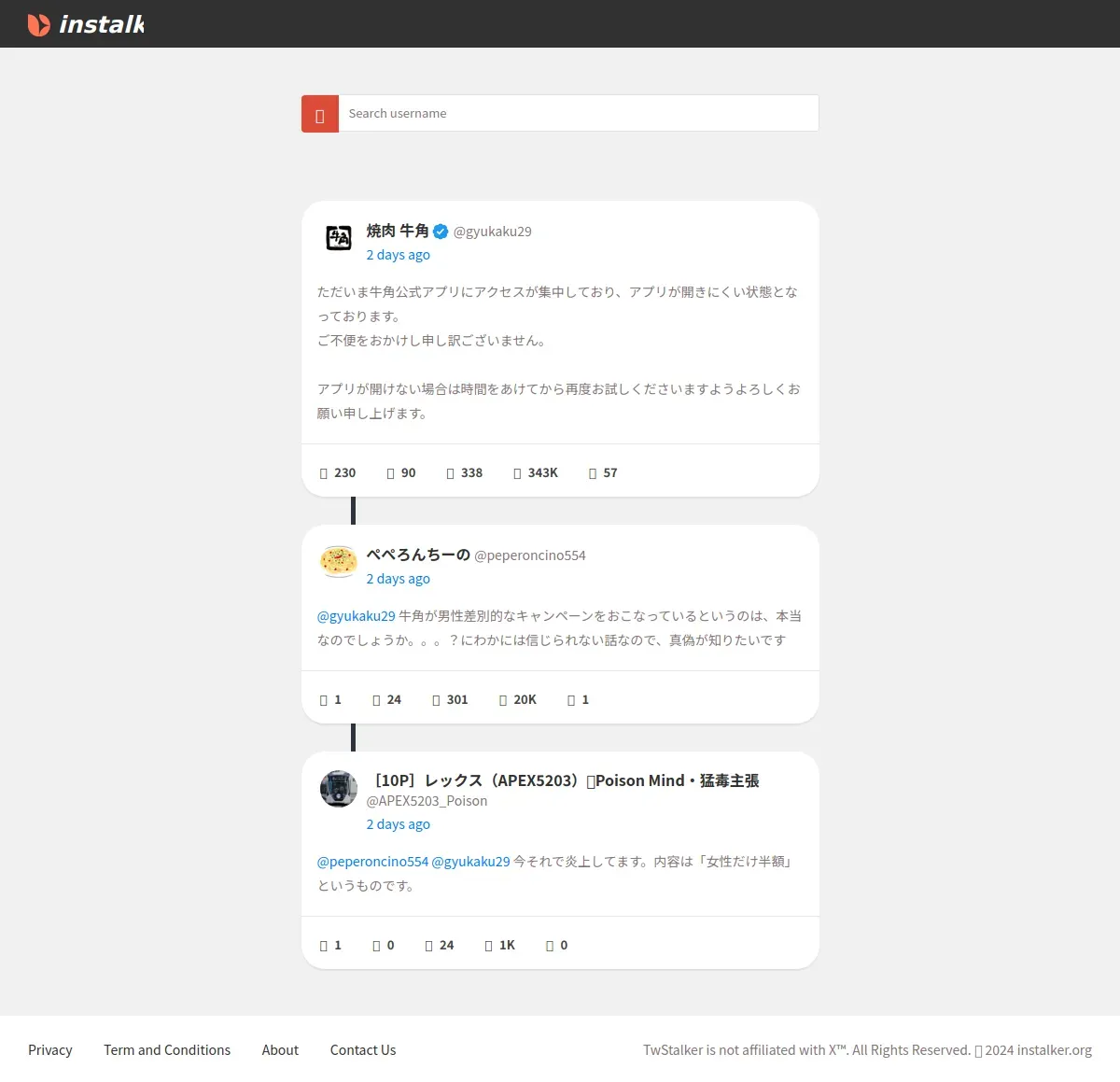
Task: Follow the @peperoncino554 mention in the APEX5203 post
Action: click(x=372, y=862)
